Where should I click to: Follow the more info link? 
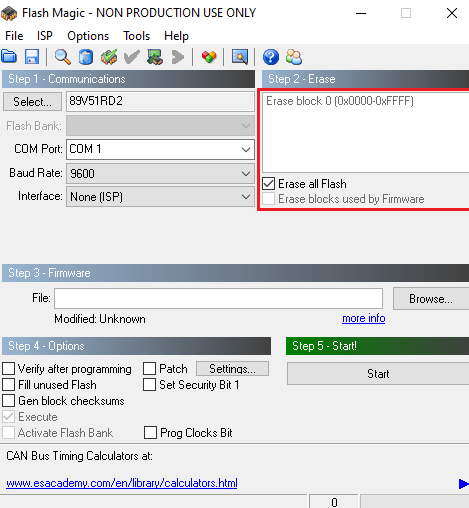point(364,318)
